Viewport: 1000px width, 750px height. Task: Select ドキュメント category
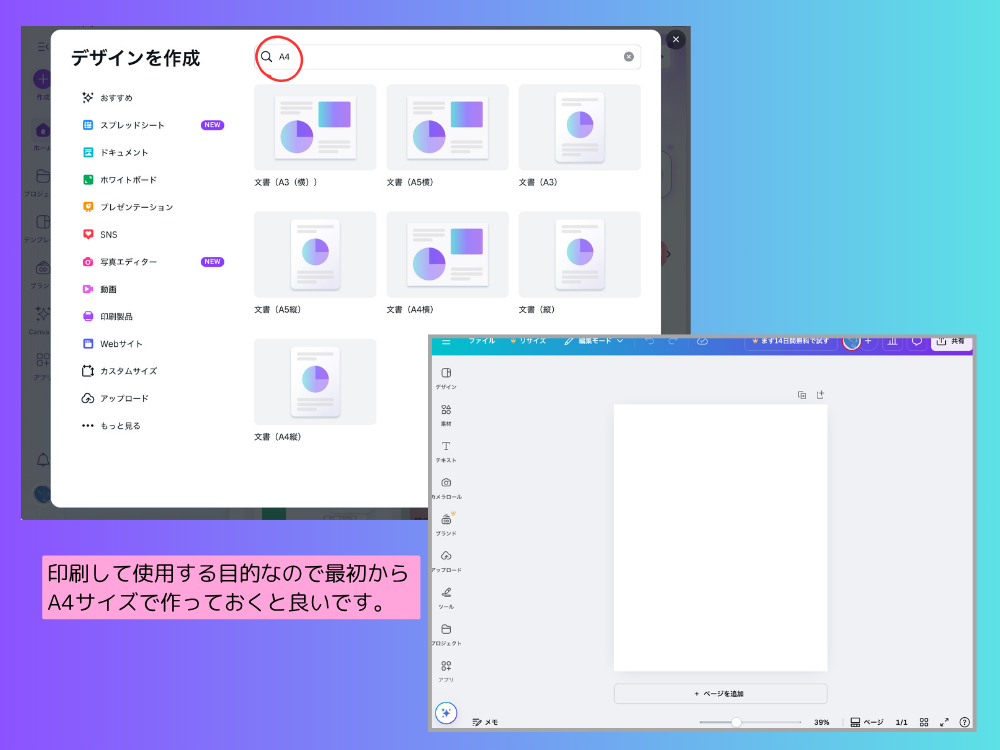[115, 152]
